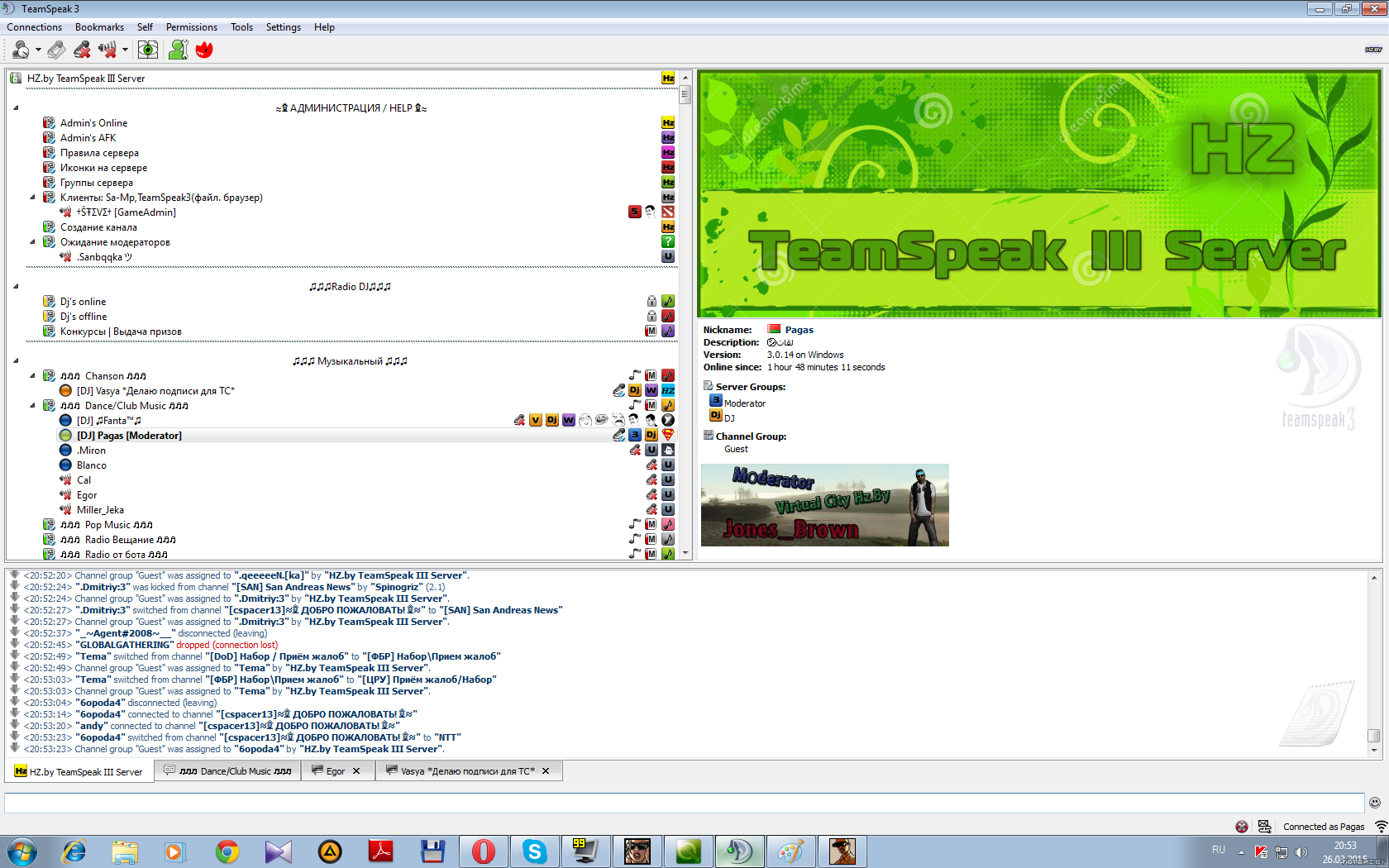Select user .Miron in the channel tree
The width and height of the screenshot is (1389, 868).
pyautogui.click(x=91, y=451)
